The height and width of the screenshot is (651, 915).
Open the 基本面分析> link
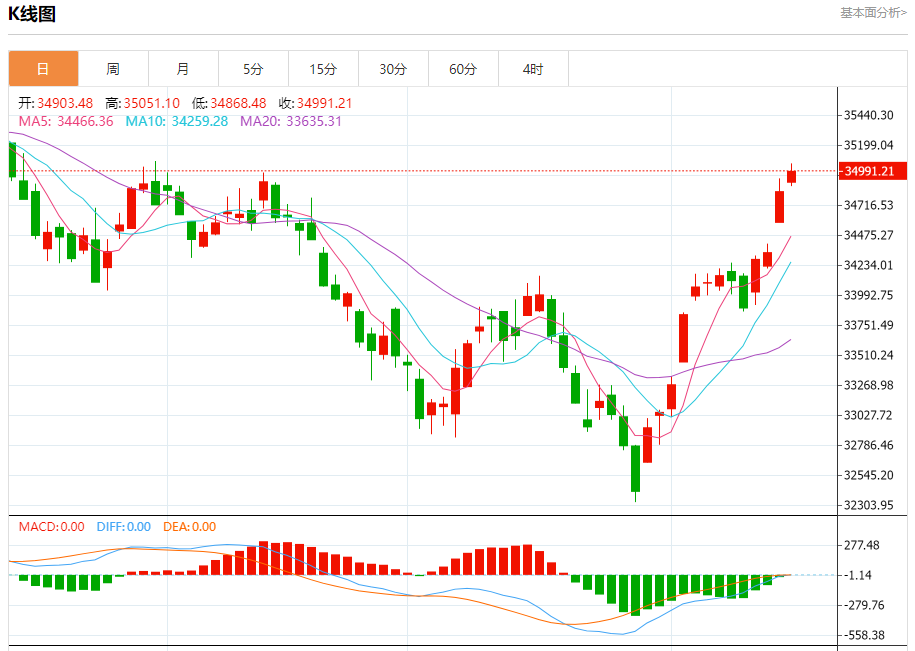[x=874, y=13]
